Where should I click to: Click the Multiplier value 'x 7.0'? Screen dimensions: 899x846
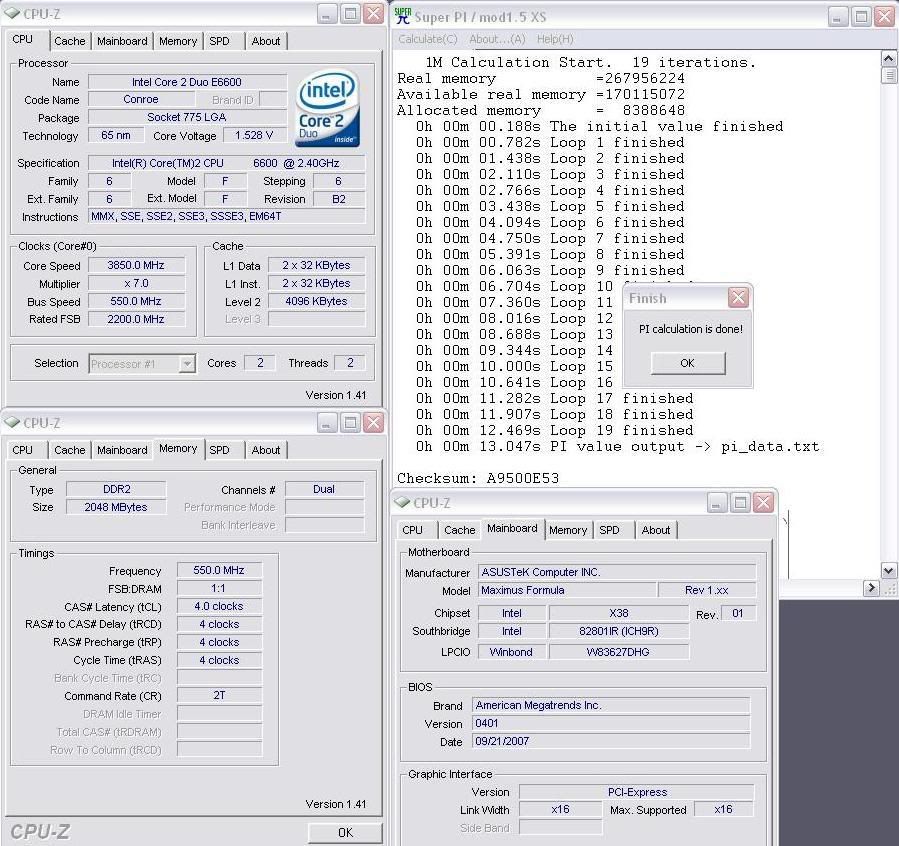[136, 283]
